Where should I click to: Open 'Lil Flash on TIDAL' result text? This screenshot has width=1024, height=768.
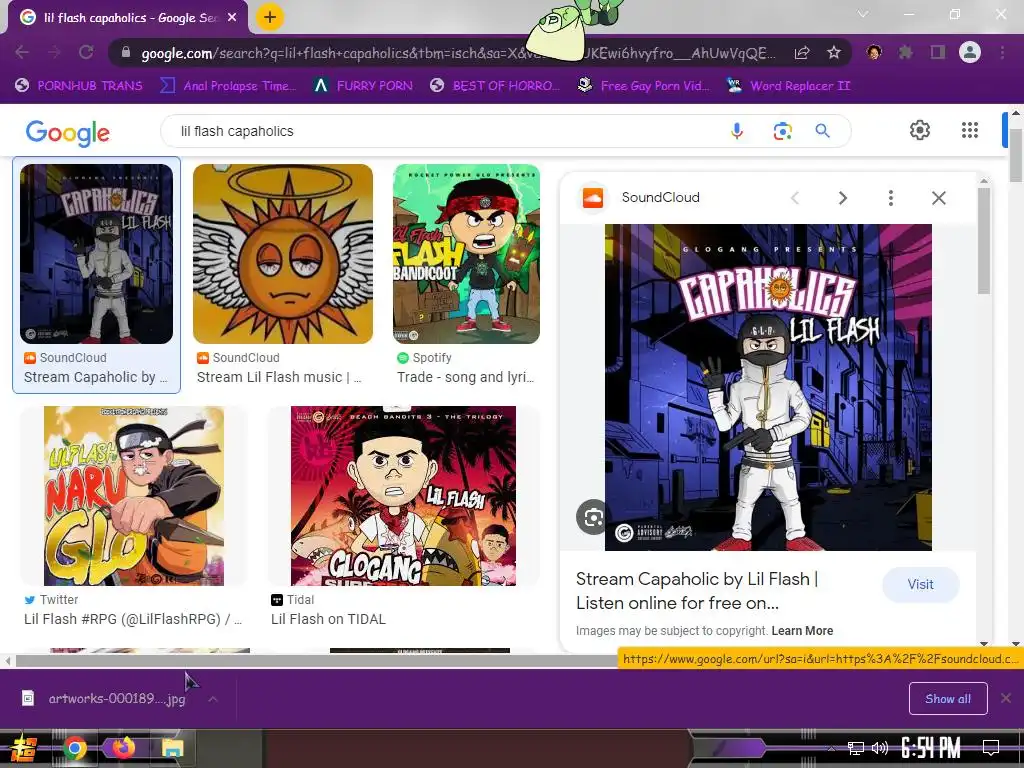[328, 619]
